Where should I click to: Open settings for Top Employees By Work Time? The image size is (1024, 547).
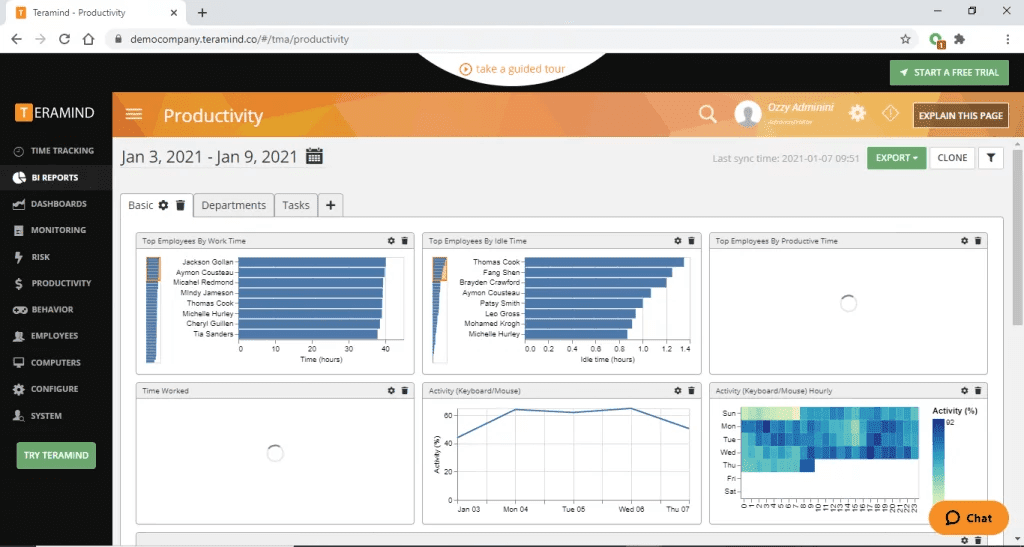(391, 241)
